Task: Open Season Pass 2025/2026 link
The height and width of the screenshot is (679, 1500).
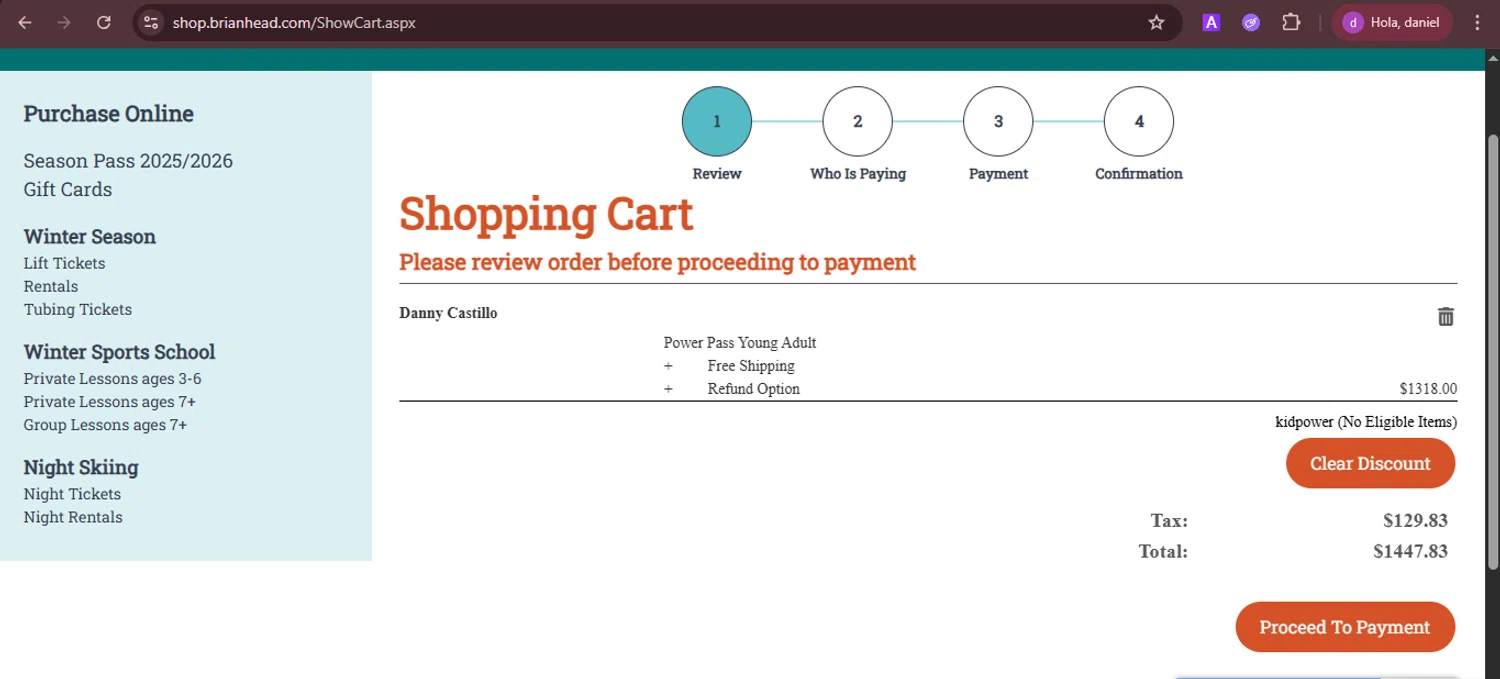Action: coord(128,161)
